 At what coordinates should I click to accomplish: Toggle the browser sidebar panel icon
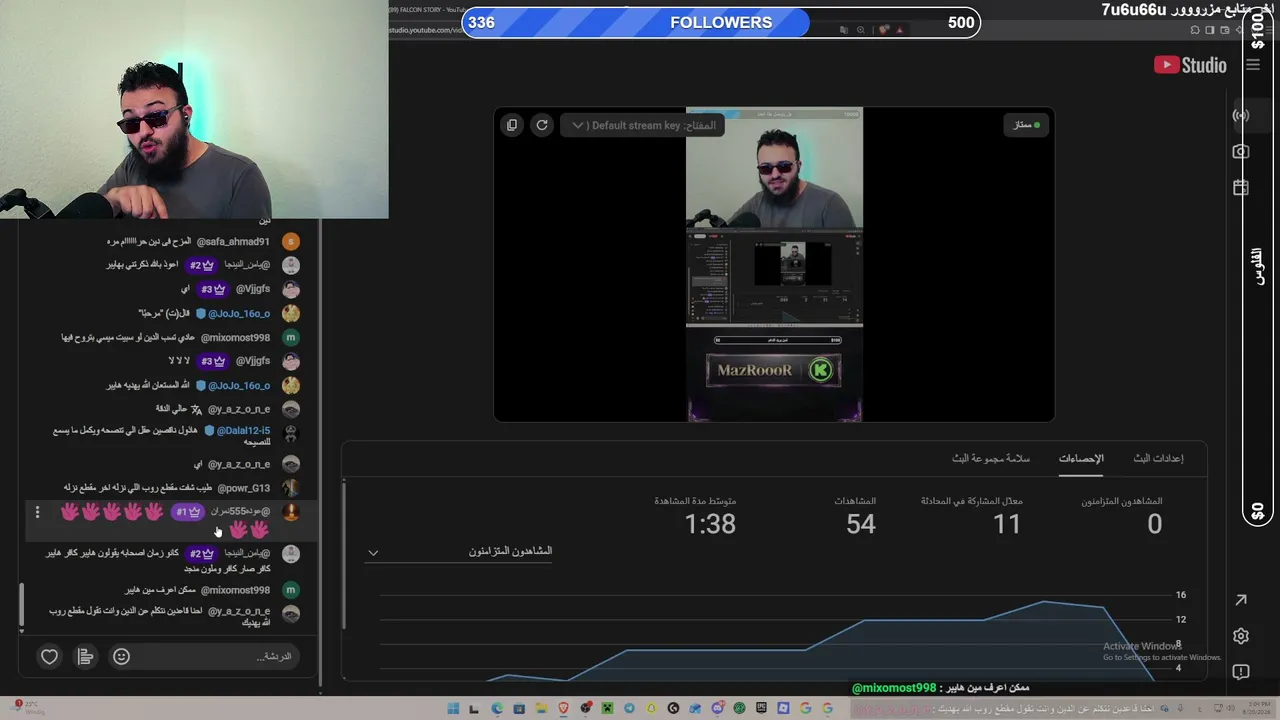coord(1209,30)
